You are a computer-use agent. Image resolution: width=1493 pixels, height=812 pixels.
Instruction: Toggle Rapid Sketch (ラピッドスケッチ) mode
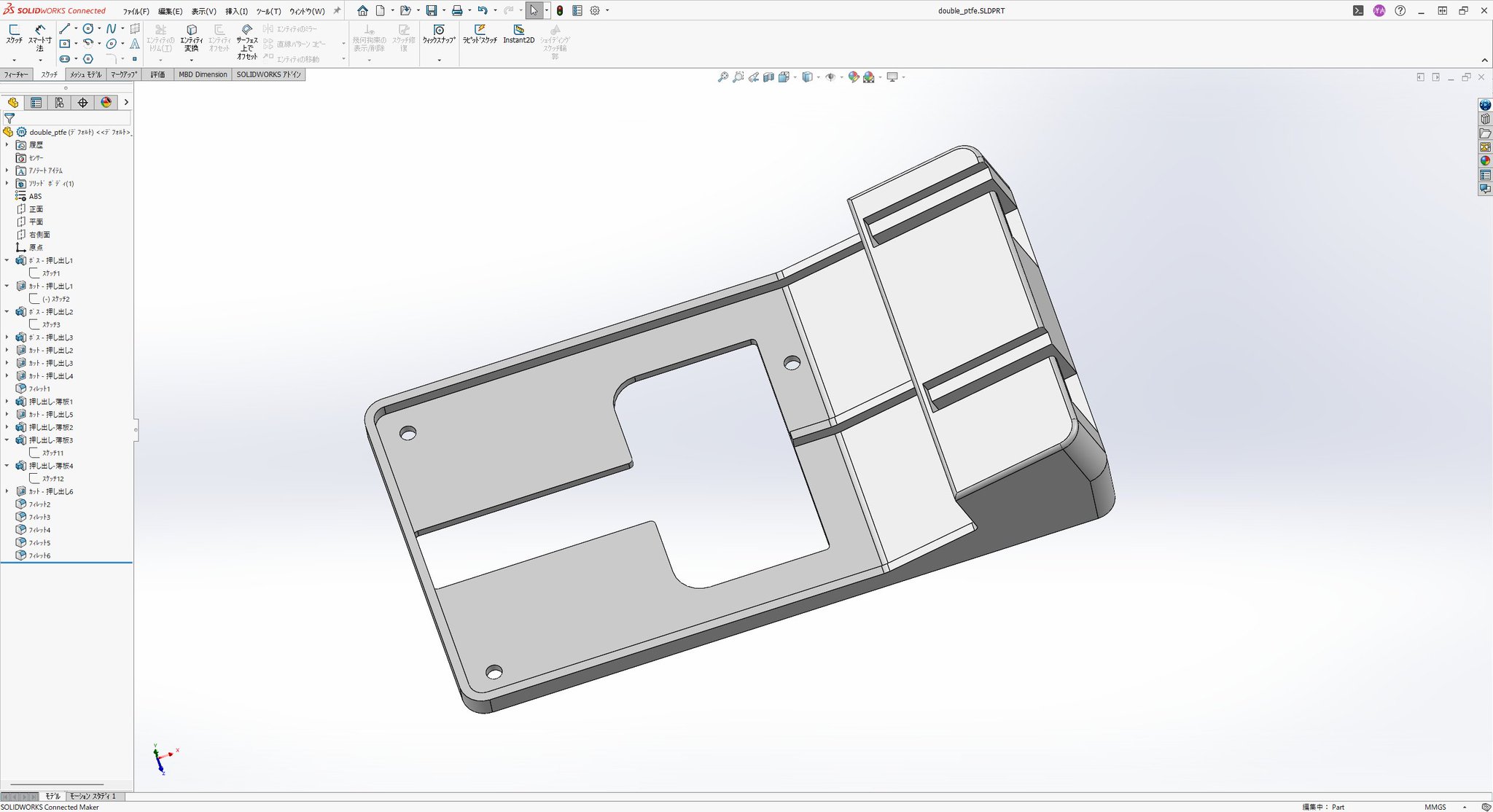click(480, 34)
